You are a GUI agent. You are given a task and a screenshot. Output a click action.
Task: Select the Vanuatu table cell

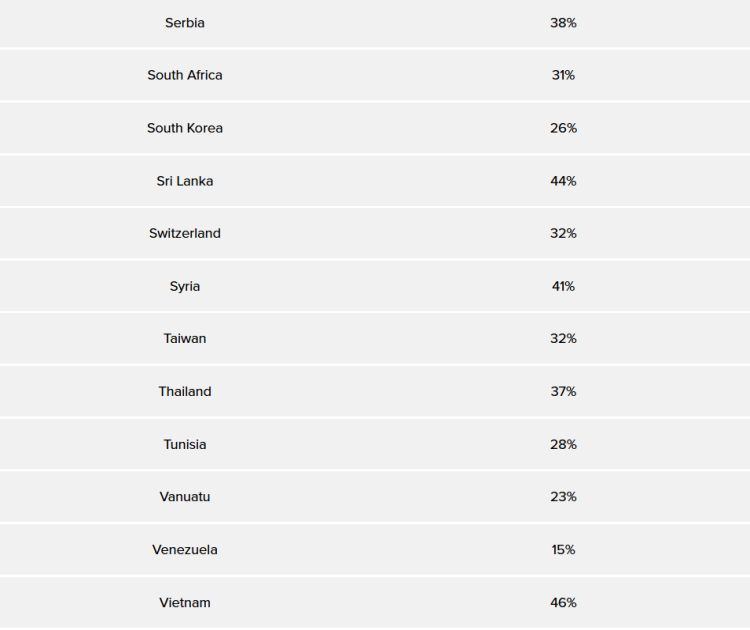pos(185,497)
